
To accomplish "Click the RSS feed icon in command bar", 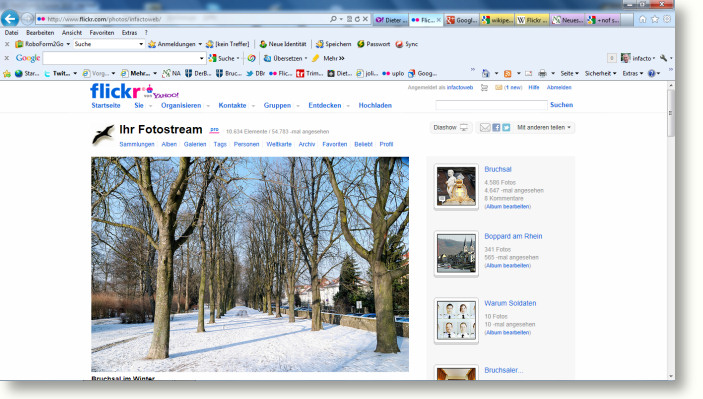I will tap(508, 73).
